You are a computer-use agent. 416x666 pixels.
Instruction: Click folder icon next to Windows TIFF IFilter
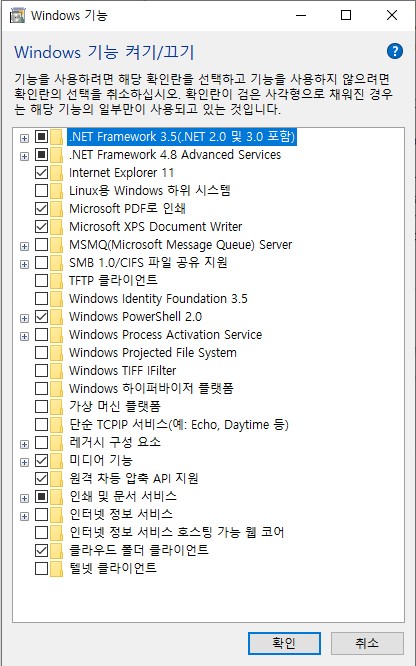click(x=56, y=371)
